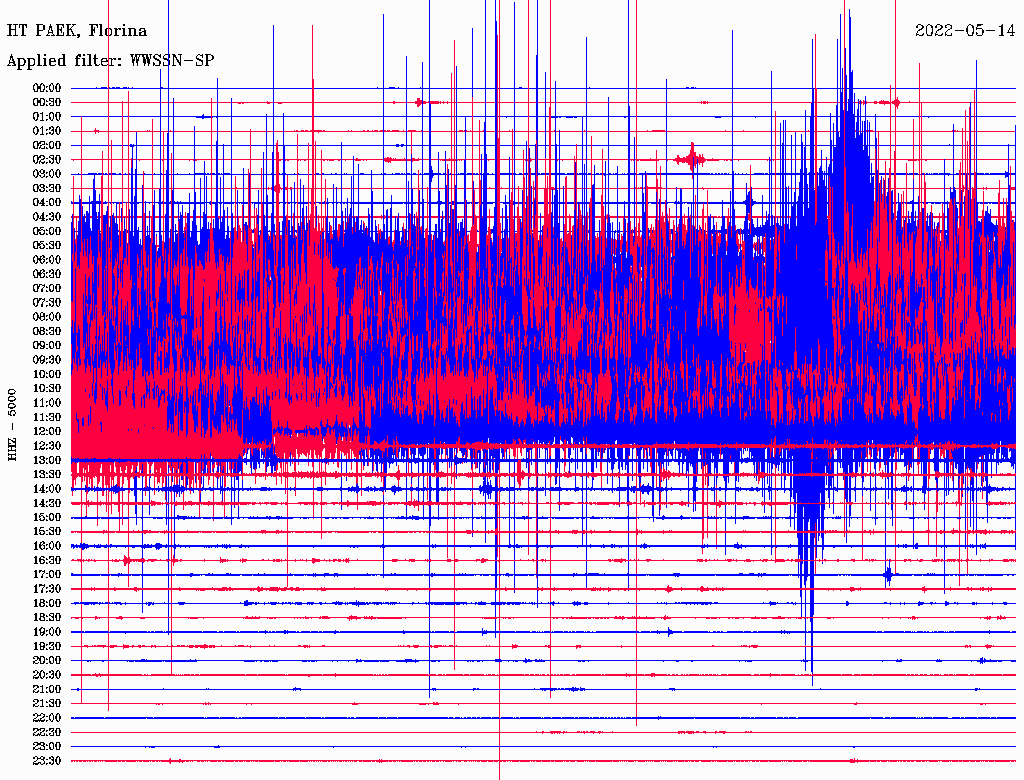The image size is (1024, 780).
Task: Select the 10:00 time row label
Action: click(47, 374)
